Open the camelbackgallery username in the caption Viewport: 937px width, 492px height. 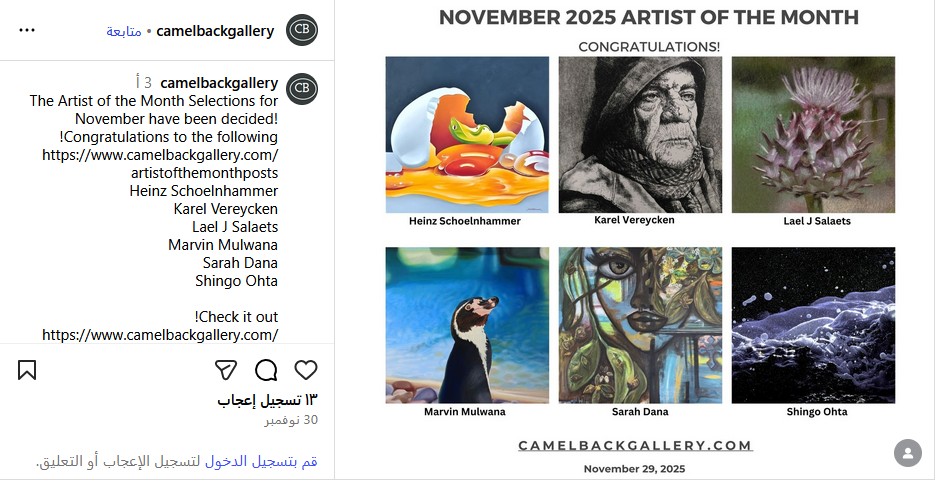click(x=219, y=82)
